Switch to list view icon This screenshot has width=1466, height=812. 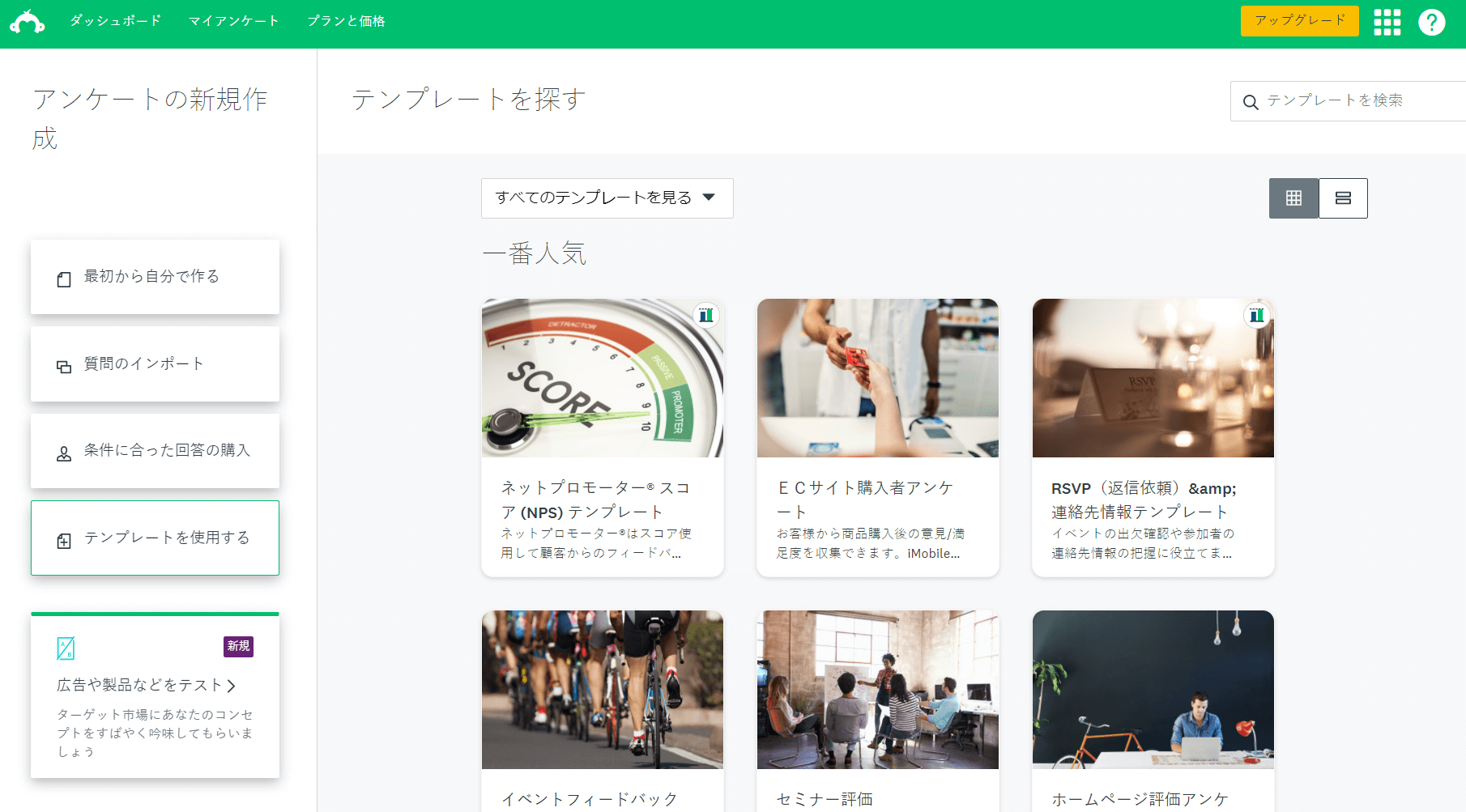tap(1343, 198)
